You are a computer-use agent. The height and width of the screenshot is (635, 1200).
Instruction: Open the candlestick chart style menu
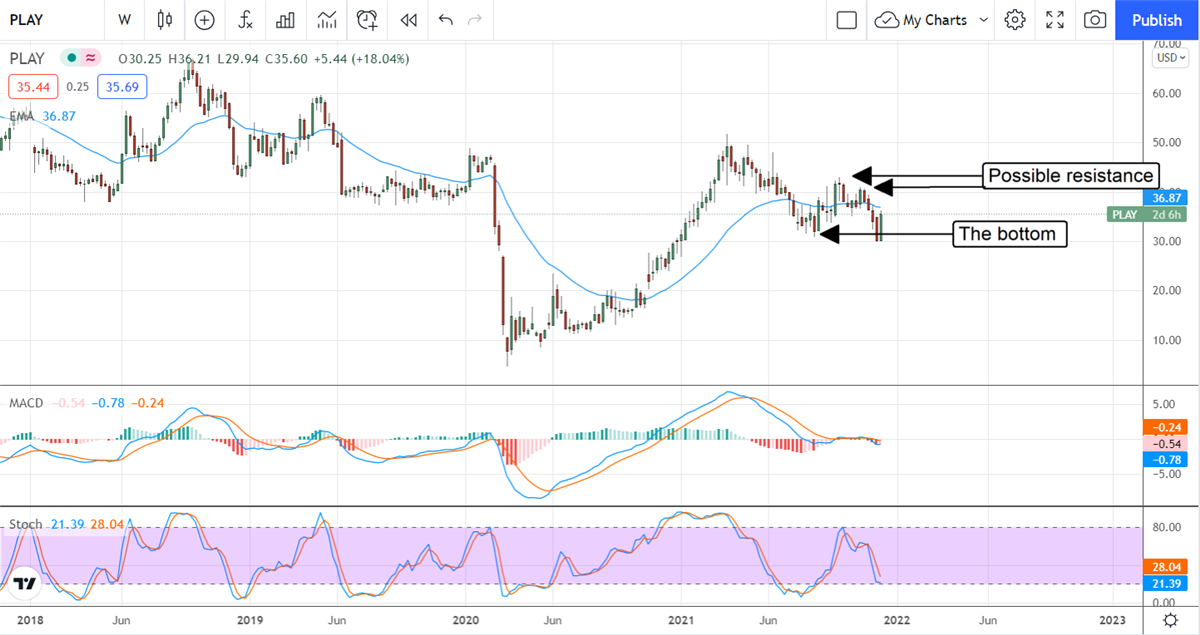pyautogui.click(x=165, y=19)
